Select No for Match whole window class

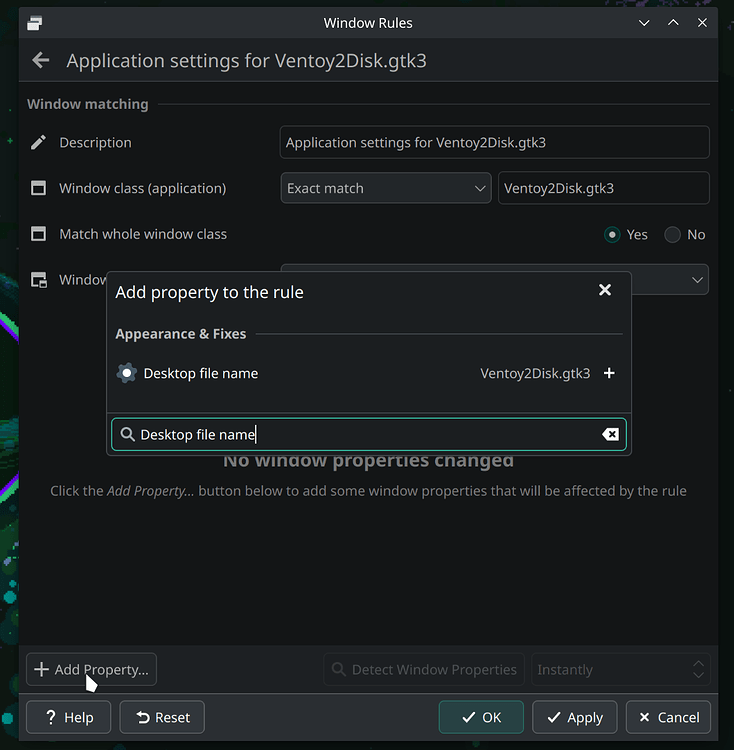coord(672,234)
